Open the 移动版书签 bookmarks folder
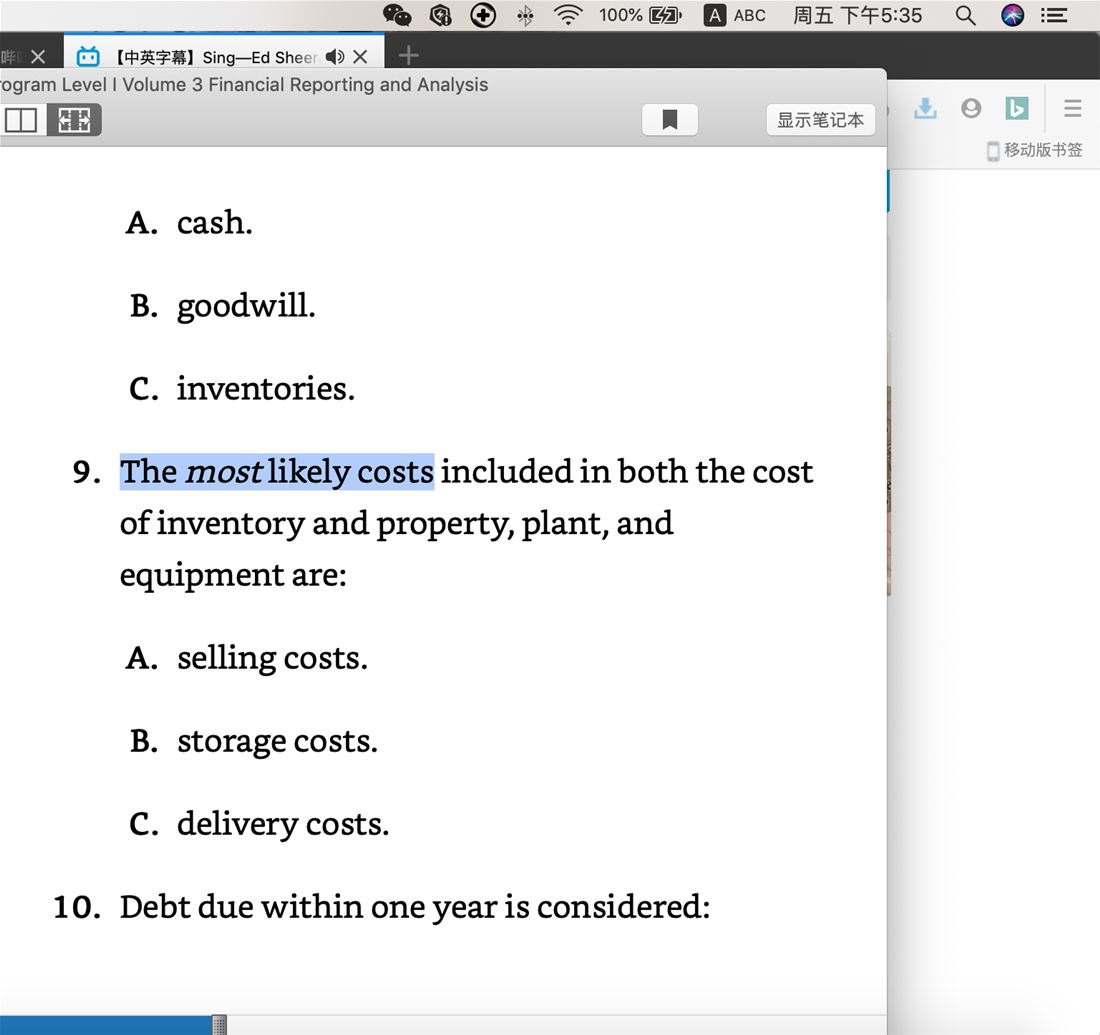 coord(1035,150)
